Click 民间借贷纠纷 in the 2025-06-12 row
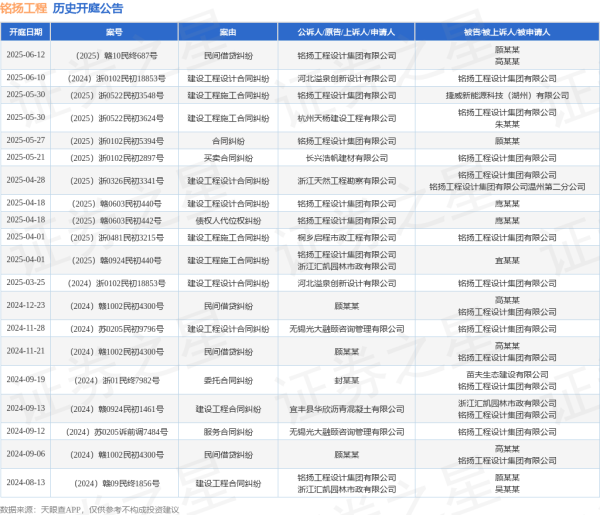600x515 pixels. (228, 56)
